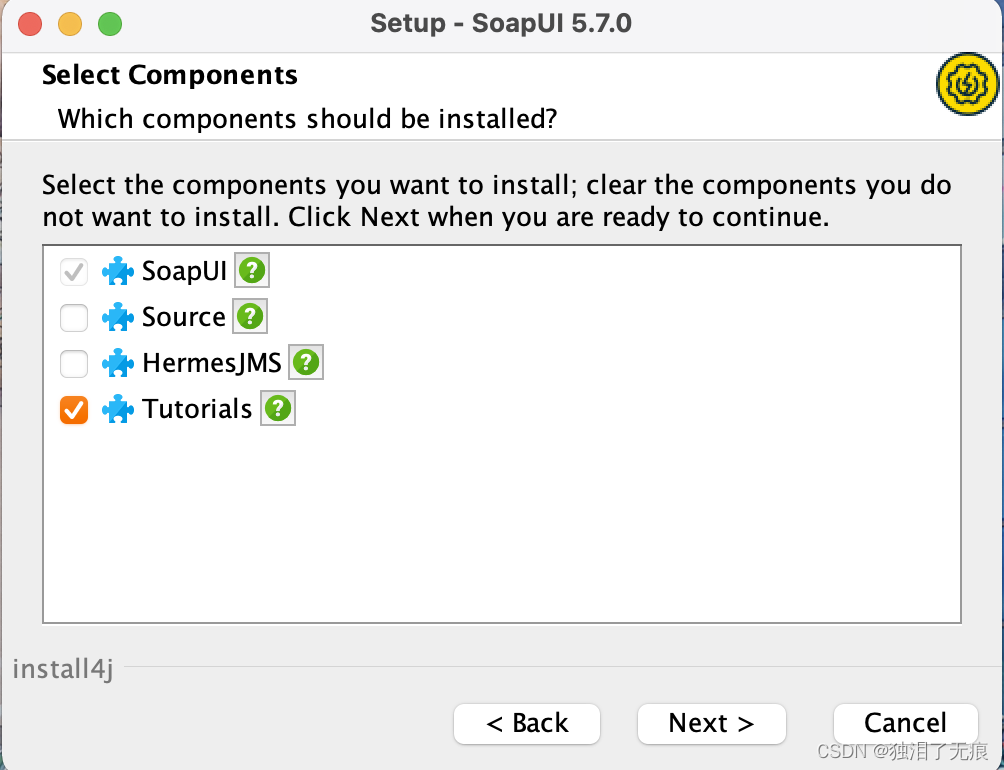Viewport: 1004px width, 770px height.
Task: Minimize the setup window with yellow button
Action: point(70,23)
